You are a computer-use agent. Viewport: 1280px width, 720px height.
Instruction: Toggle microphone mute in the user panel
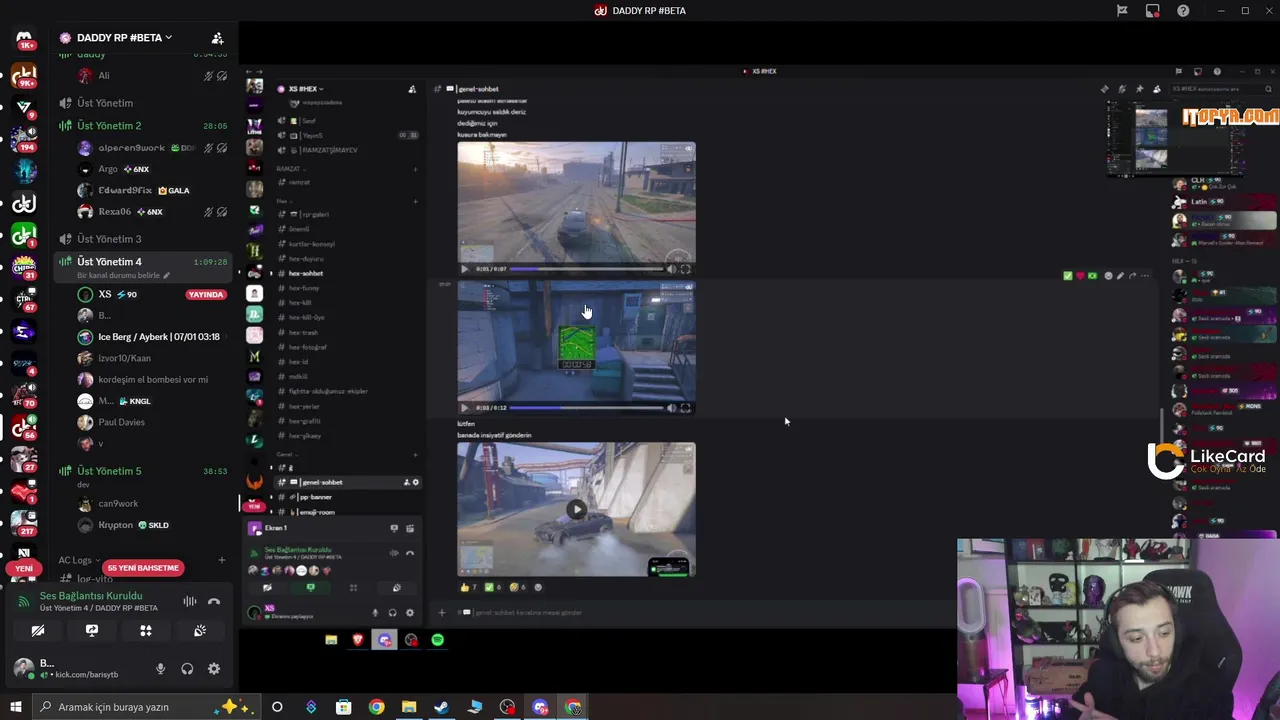coord(160,669)
